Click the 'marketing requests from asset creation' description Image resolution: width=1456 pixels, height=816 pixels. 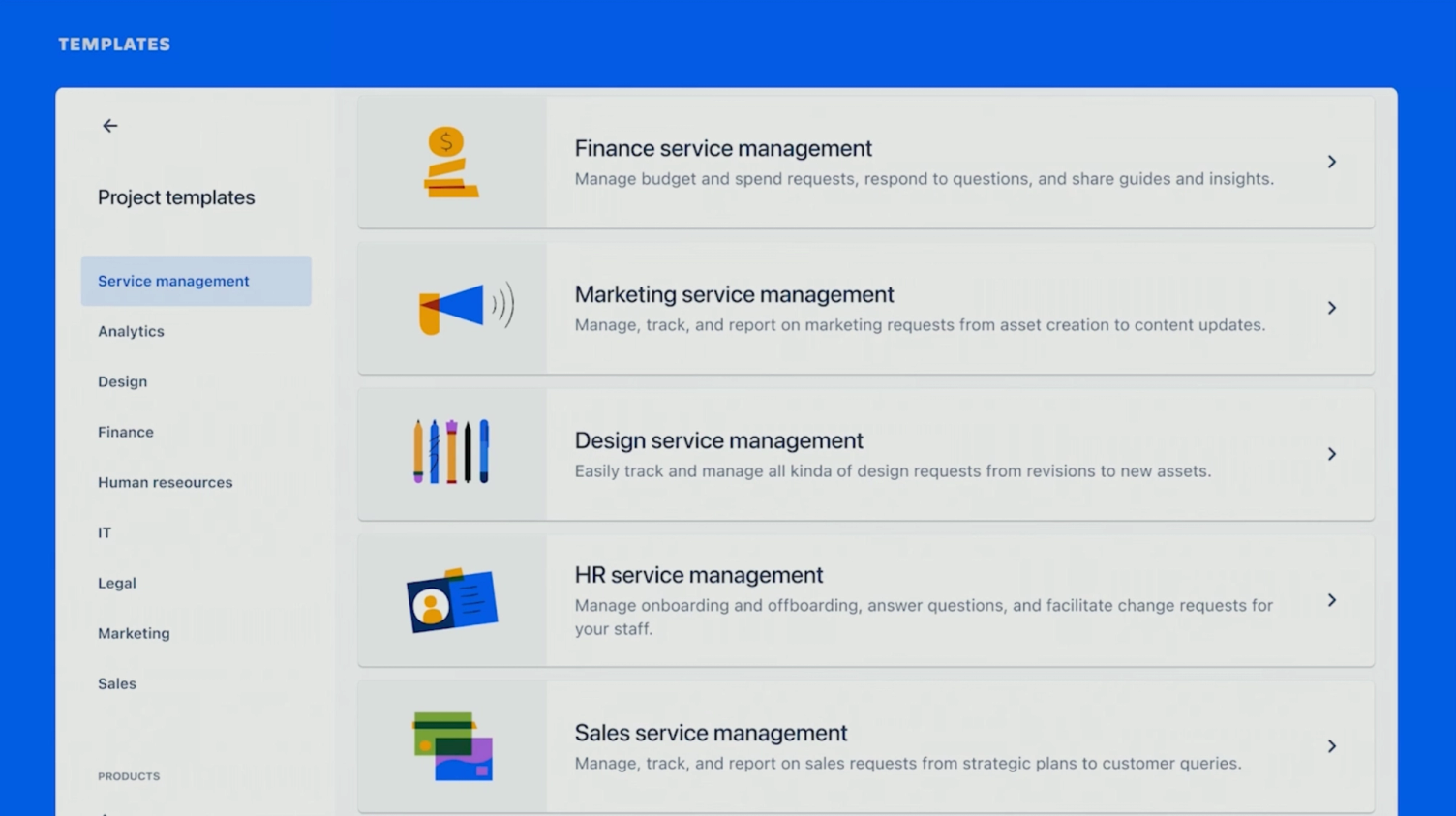(x=920, y=325)
